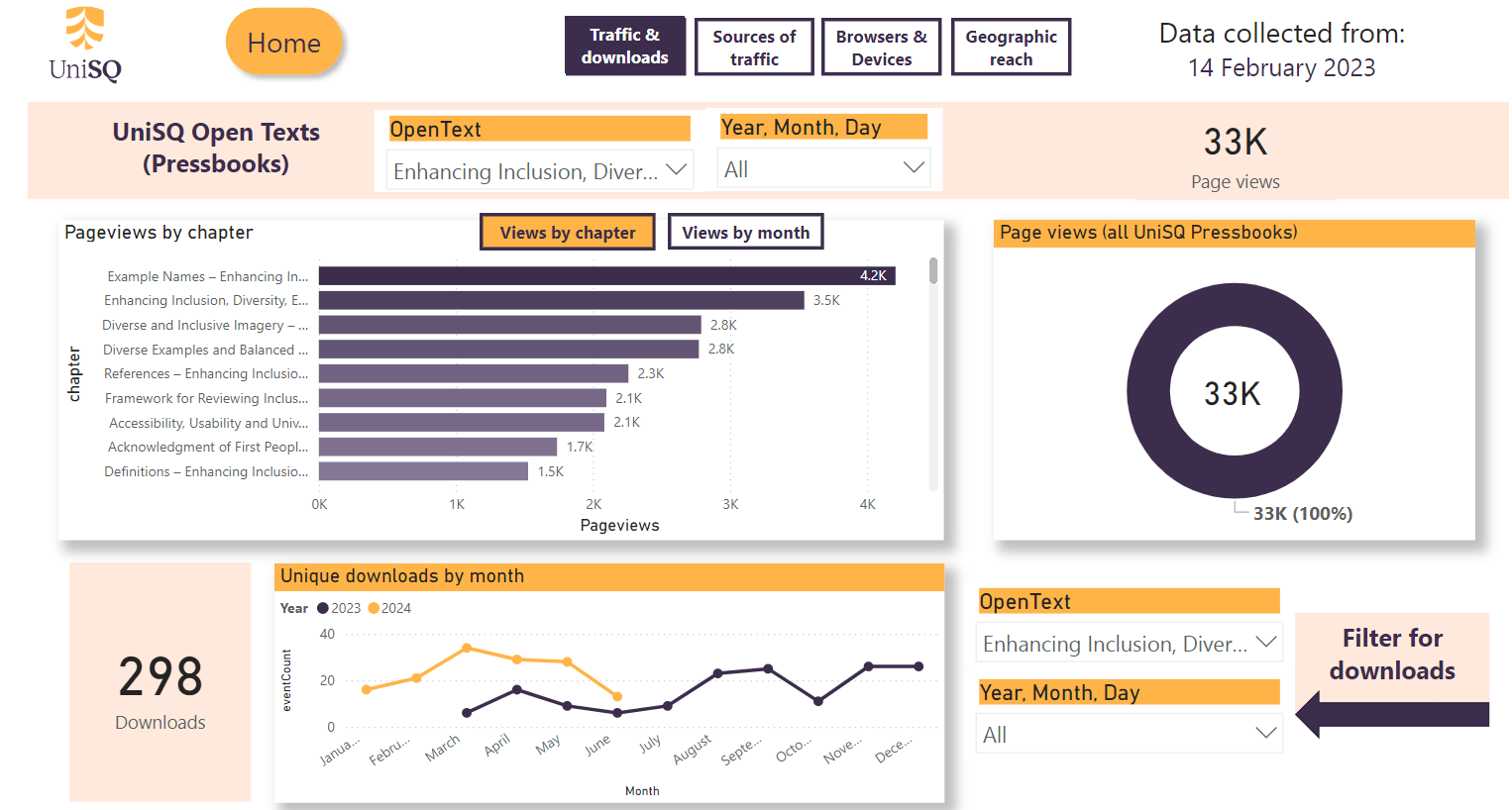The height and width of the screenshot is (810, 1512).
Task: Go to the Home page button
Action: [x=284, y=43]
